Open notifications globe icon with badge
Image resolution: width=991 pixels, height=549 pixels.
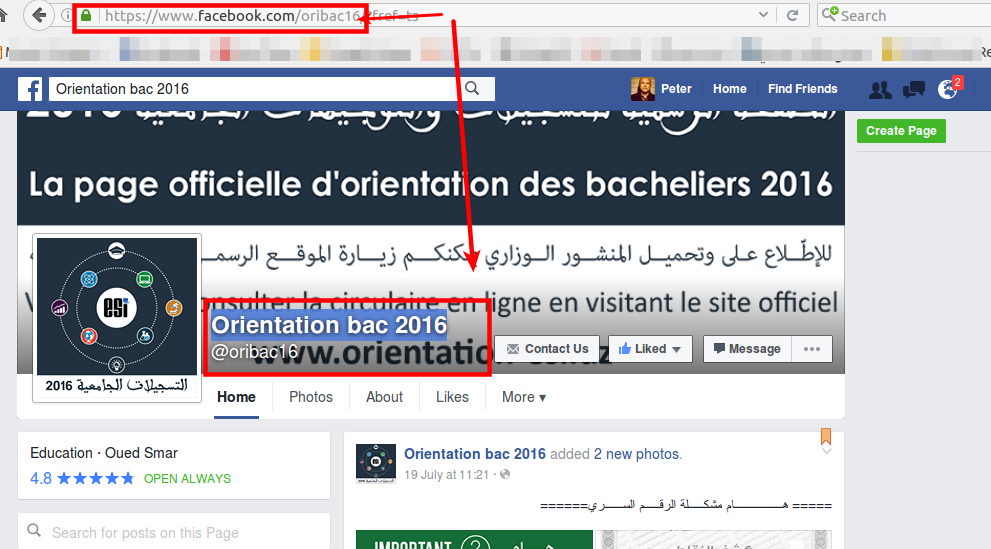click(948, 89)
